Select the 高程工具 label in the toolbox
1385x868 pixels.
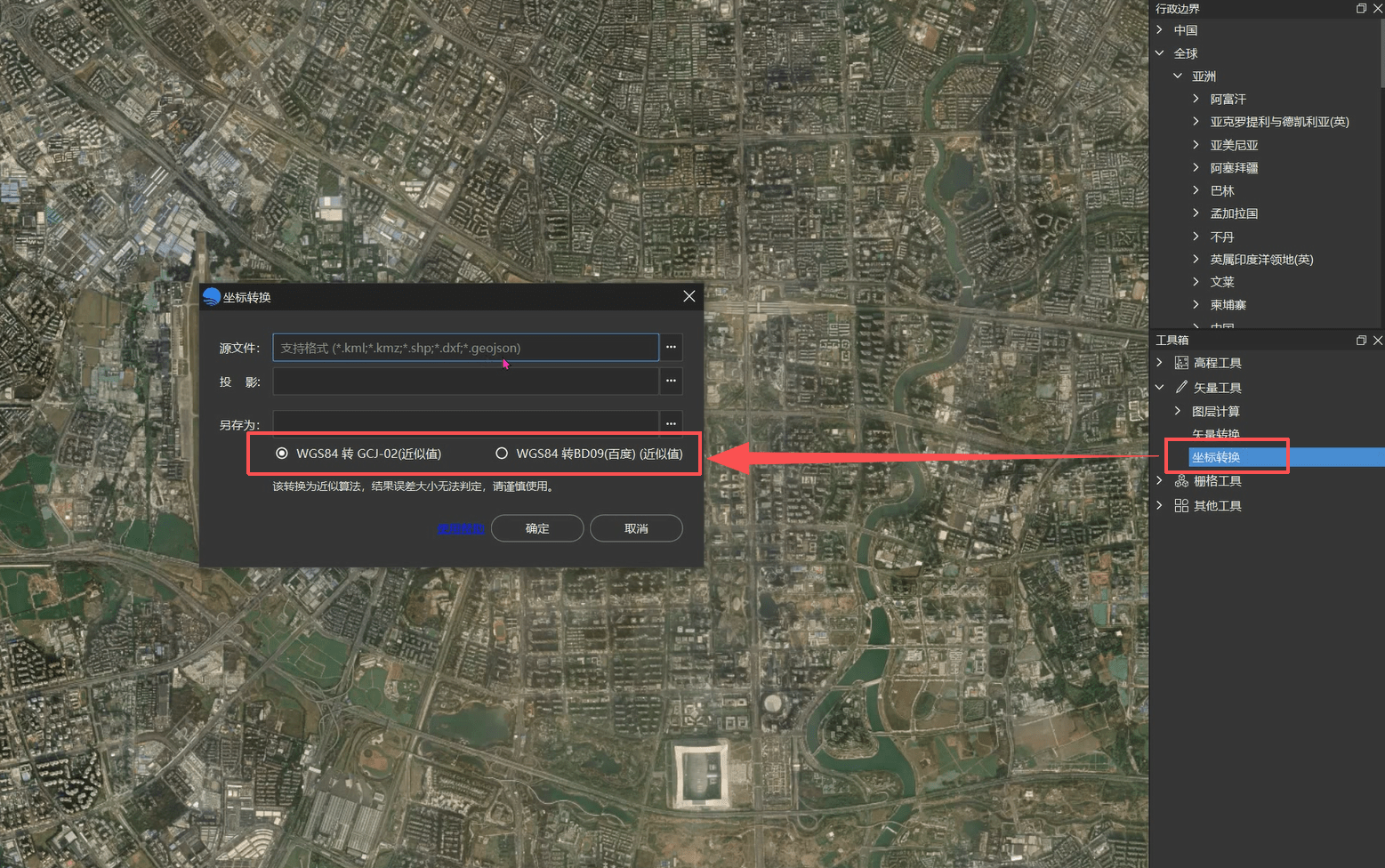[x=1218, y=363]
